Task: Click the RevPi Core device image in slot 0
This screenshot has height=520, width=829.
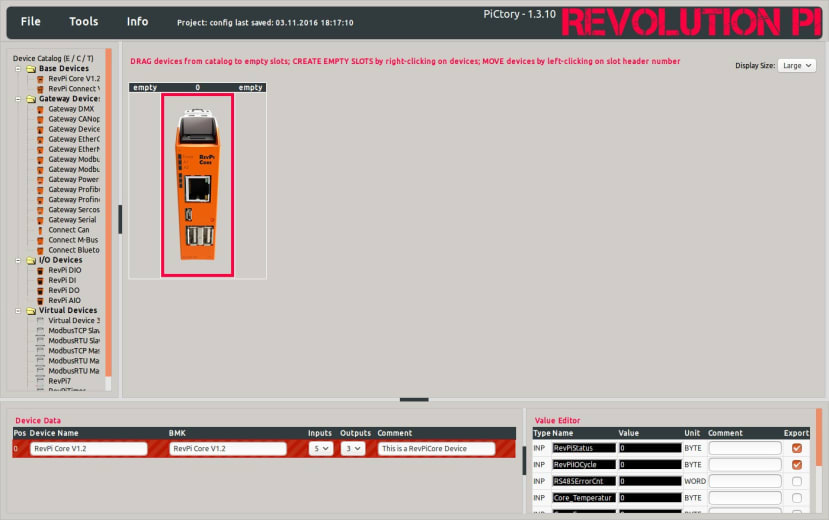Action: [x=198, y=185]
